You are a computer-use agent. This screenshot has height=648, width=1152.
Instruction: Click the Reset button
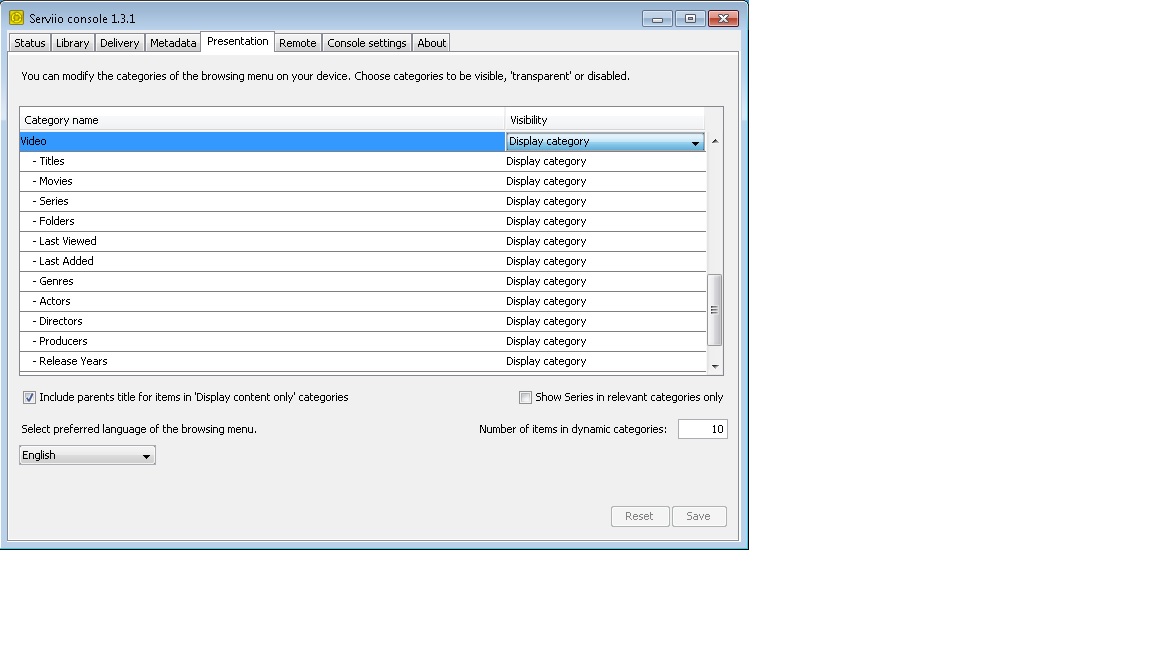point(639,516)
